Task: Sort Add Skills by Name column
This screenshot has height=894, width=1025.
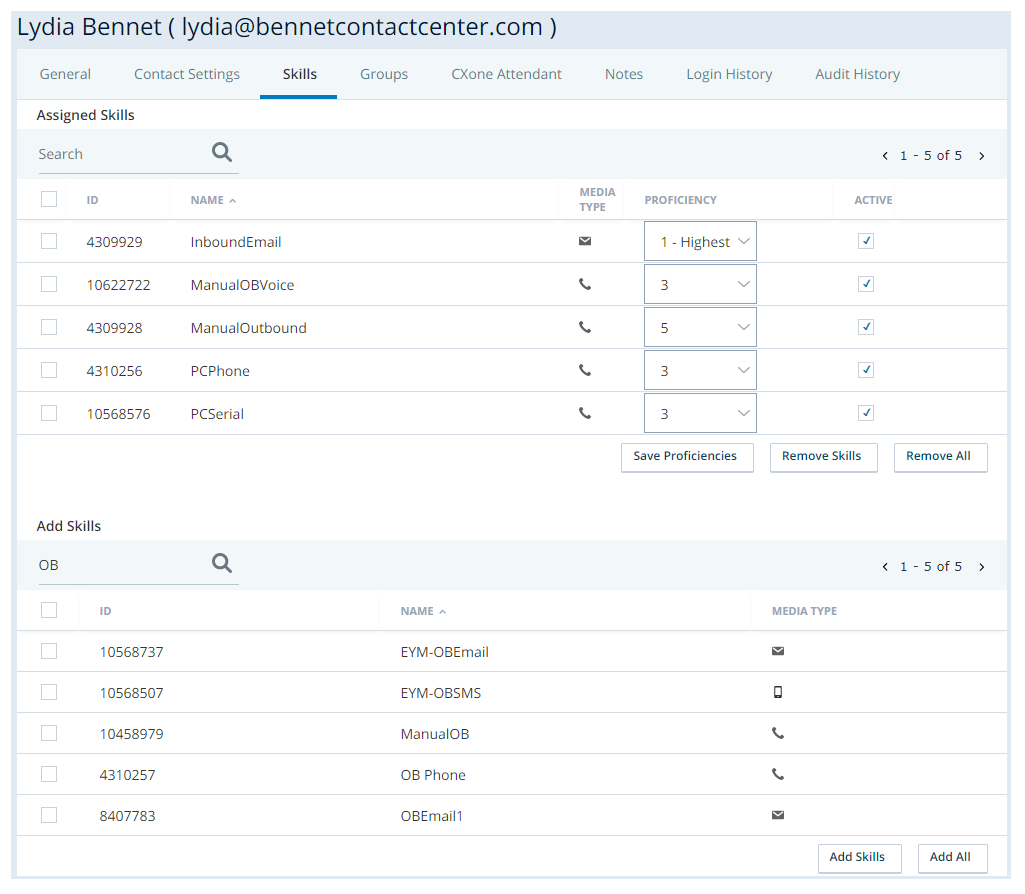Action: (x=423, y=611)
